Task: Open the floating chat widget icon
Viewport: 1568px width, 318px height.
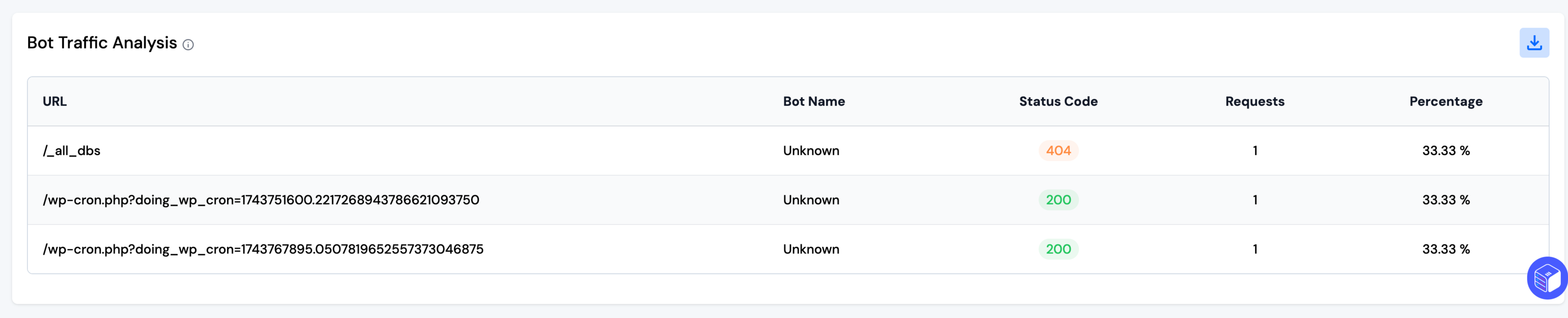Action: pyautogui.click(x=1547, y=278)
